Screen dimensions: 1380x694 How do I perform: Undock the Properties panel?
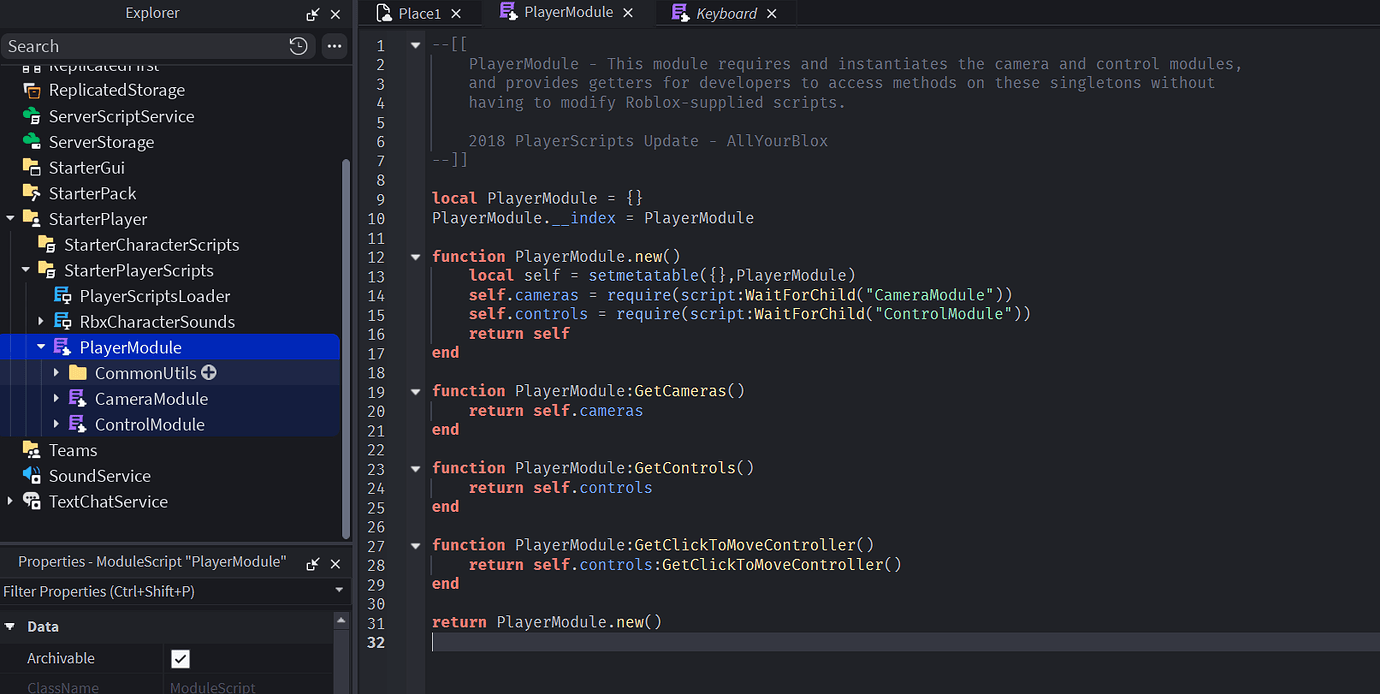click(x=313, y=563)
